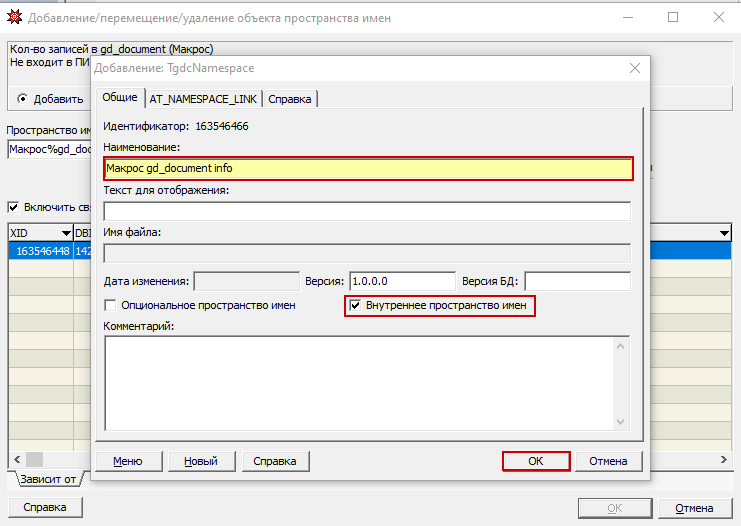The image size is (741, 526).
Task: Click the Новый button
Action: click(x=201, y=461)
